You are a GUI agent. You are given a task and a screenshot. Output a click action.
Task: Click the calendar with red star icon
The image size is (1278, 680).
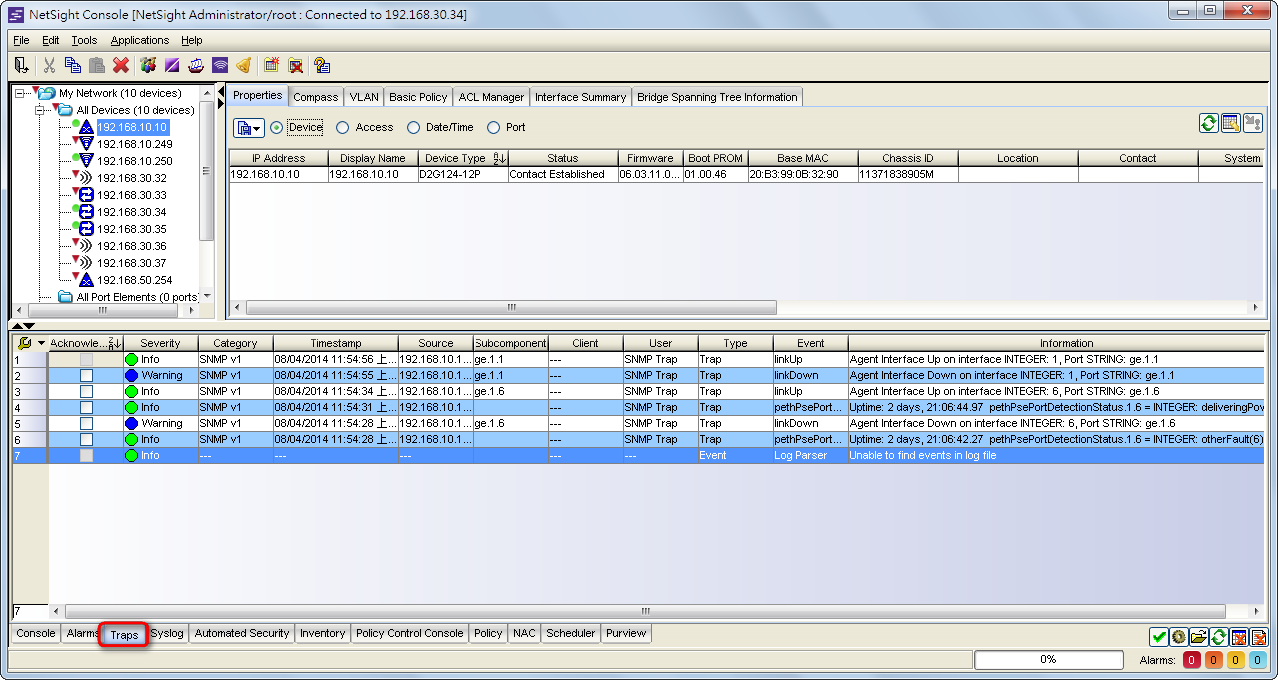tap(271, 65)
